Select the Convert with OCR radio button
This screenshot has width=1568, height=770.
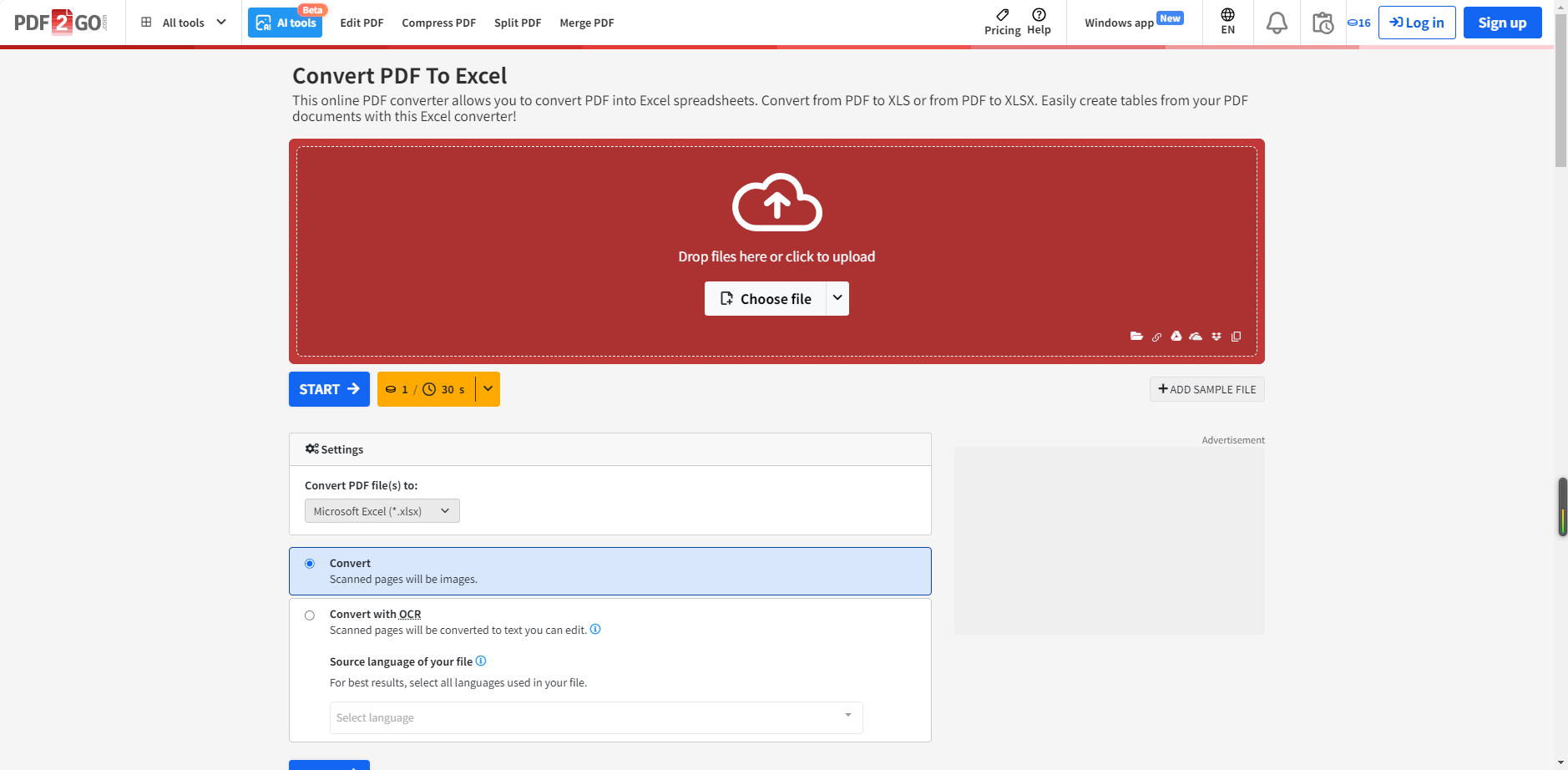point(310,615)
